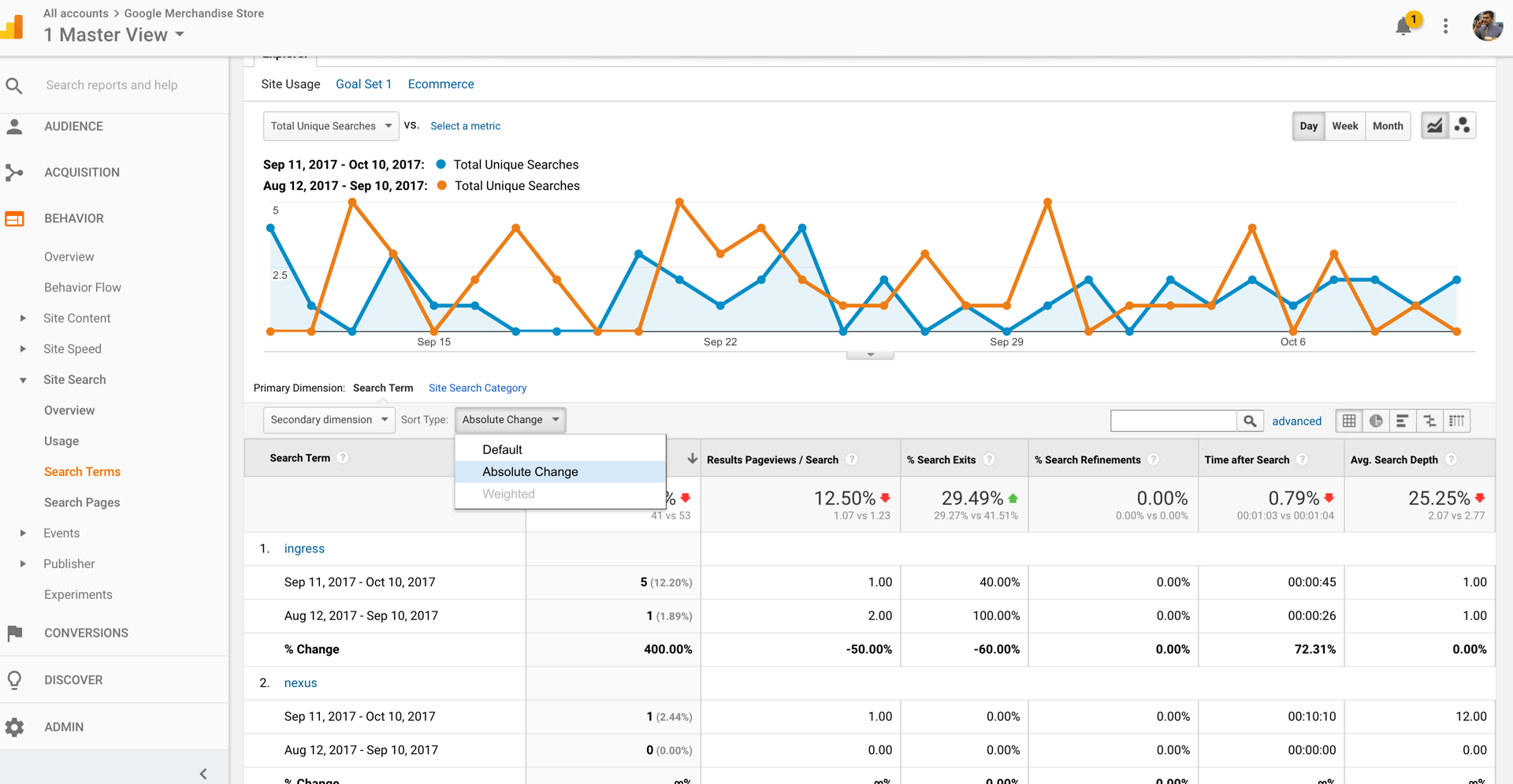Switch the graph to Motion Chart bubbles view
Screen dimensions: 1513x784
[1463, 124]
